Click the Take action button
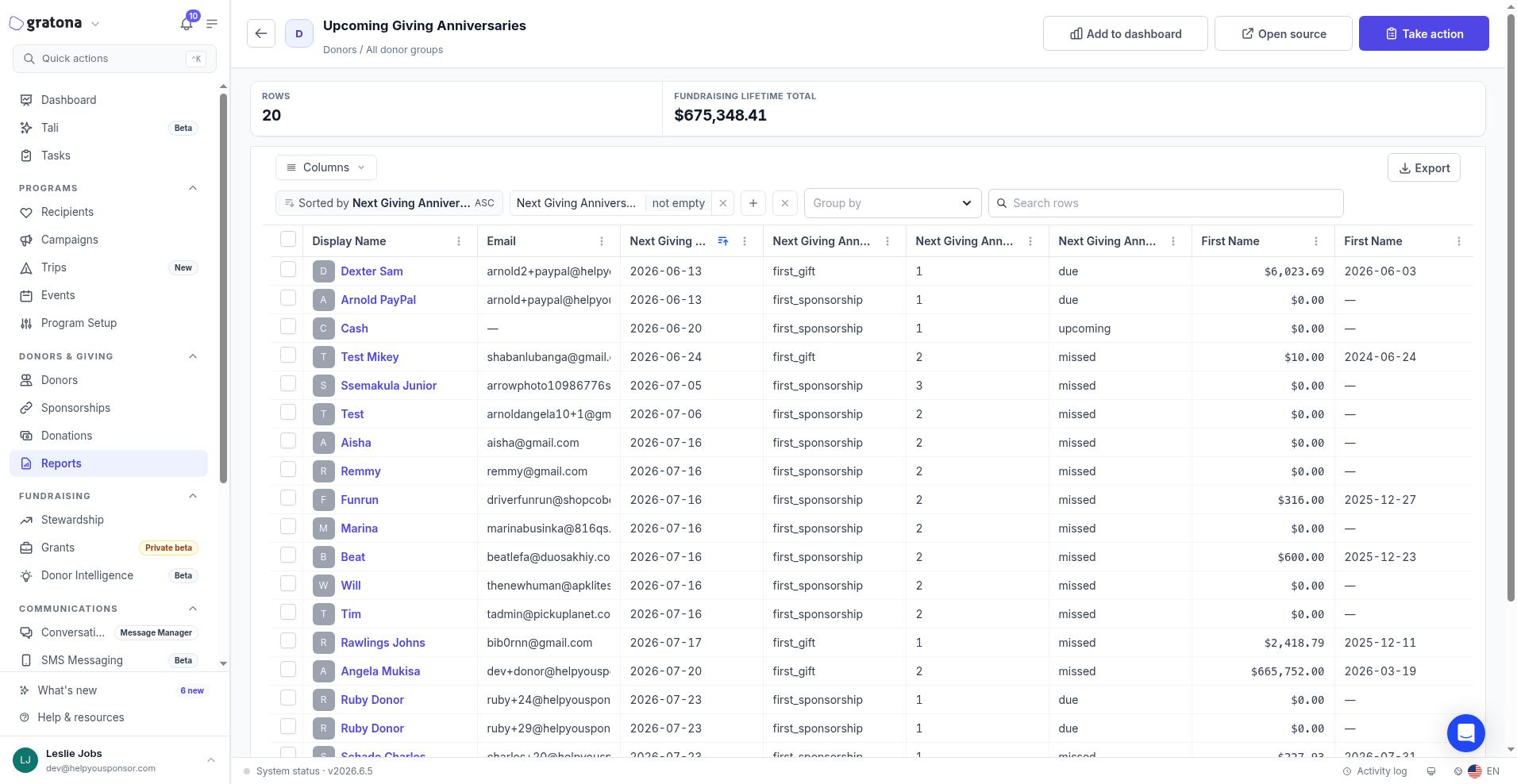1517x784 pixels. click(x=1424, y=33)
